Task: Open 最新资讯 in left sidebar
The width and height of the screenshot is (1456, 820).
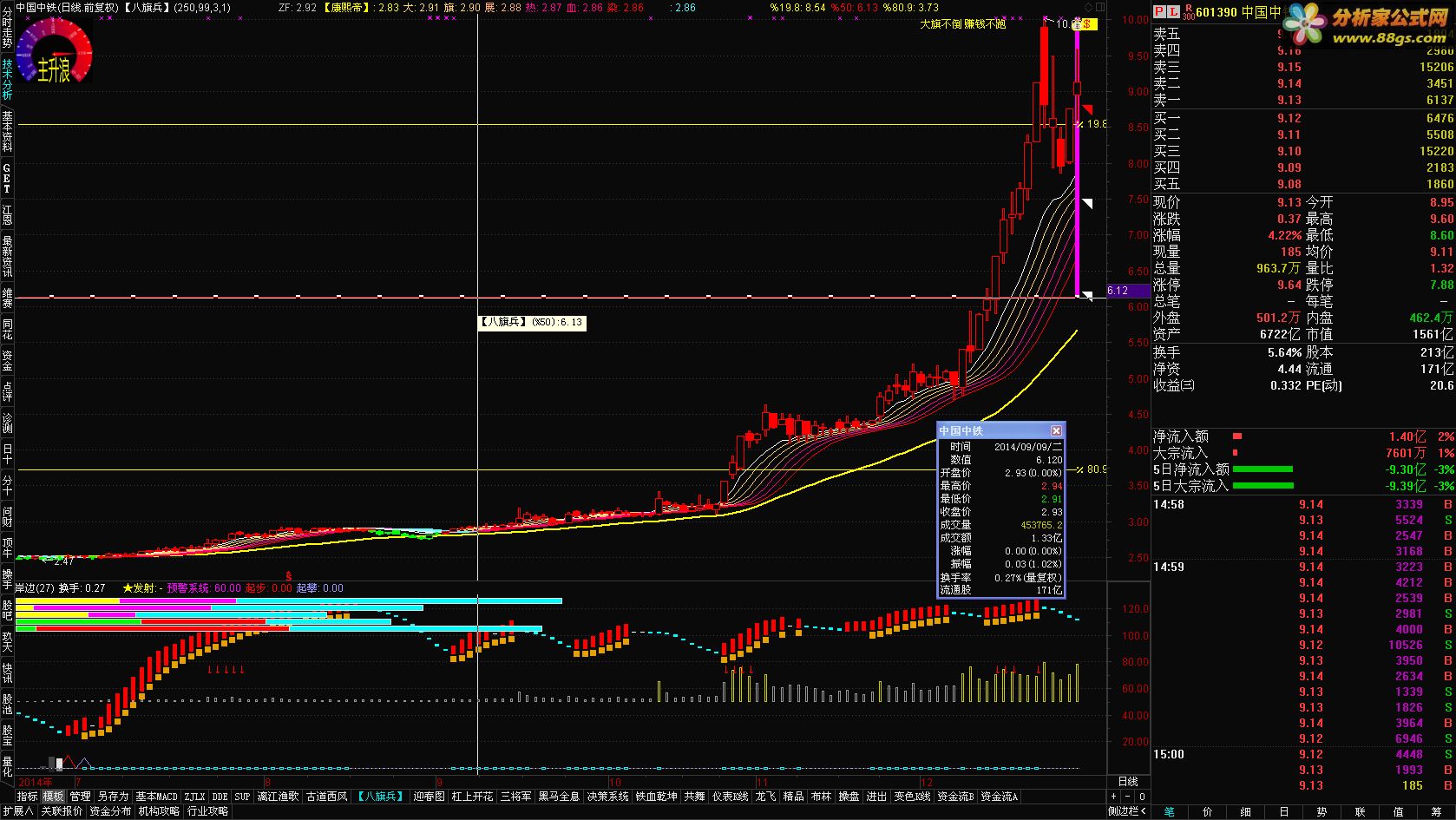Action: click(7, 255)
